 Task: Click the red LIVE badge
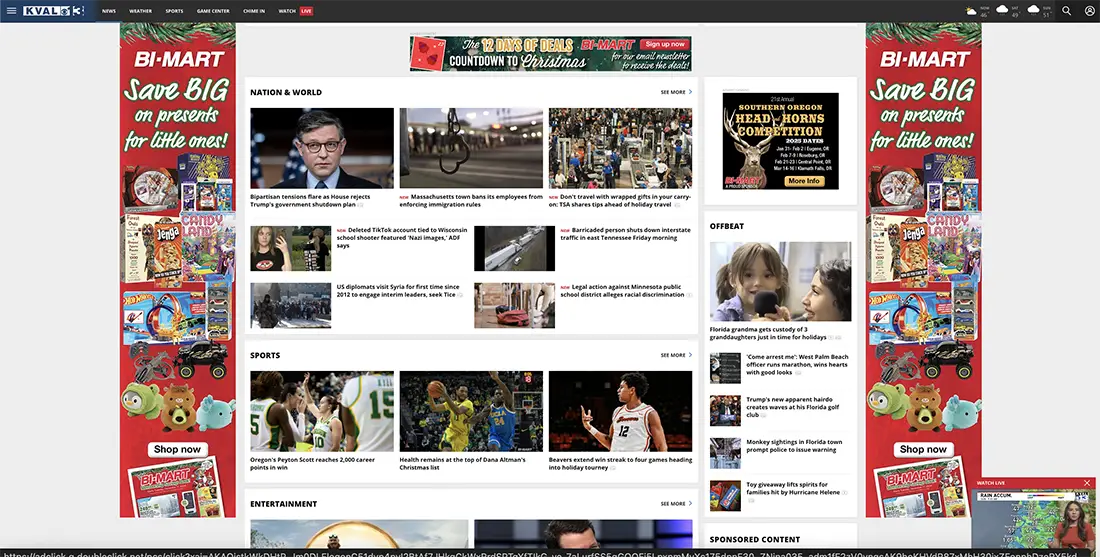pyautogui.click(x=306, y=11)
